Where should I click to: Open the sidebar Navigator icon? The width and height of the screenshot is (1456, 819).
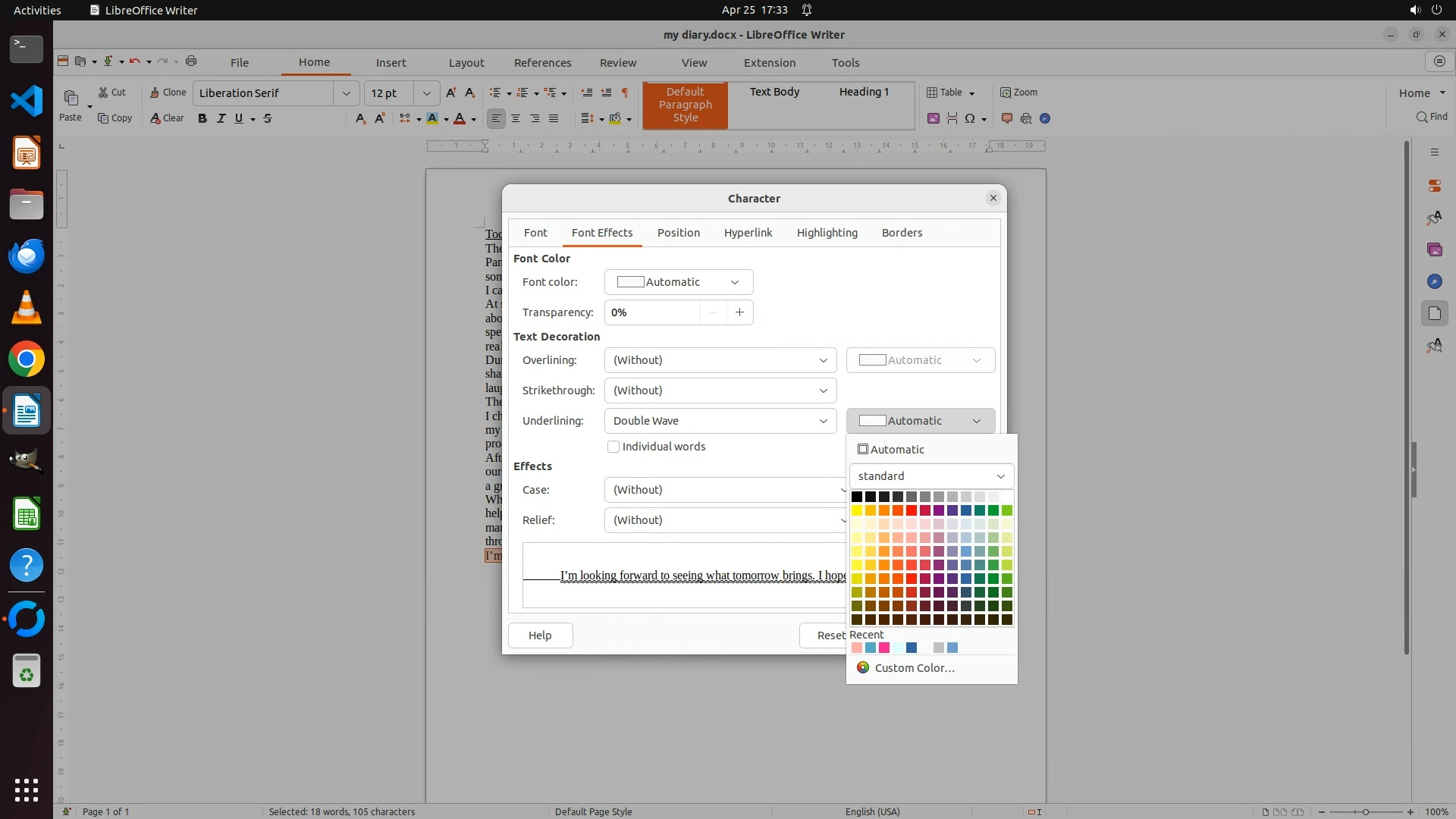(1434, 281)
